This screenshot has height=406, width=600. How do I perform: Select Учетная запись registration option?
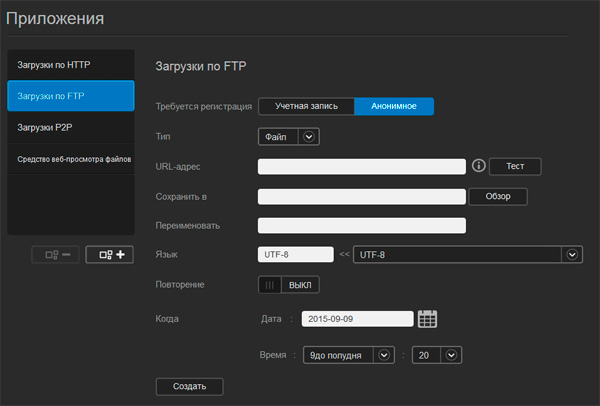click(x=307, y=106)
